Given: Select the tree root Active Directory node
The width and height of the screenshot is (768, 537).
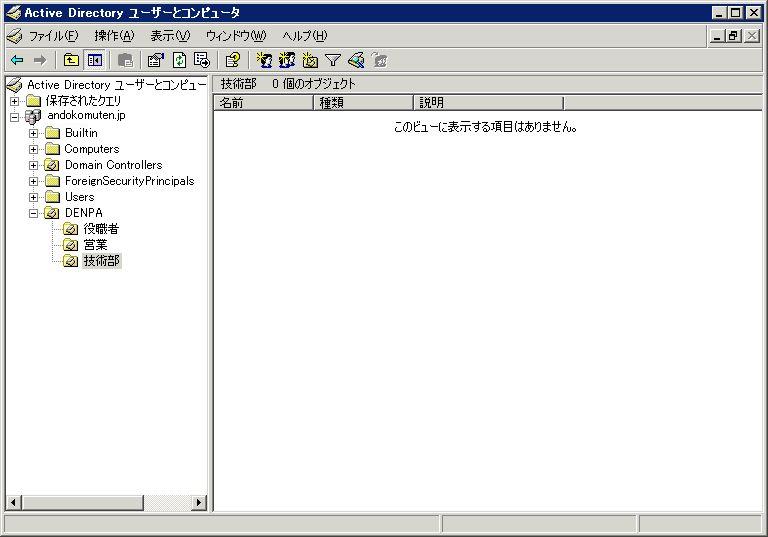Looking at the screenshot, I should 117,85.
